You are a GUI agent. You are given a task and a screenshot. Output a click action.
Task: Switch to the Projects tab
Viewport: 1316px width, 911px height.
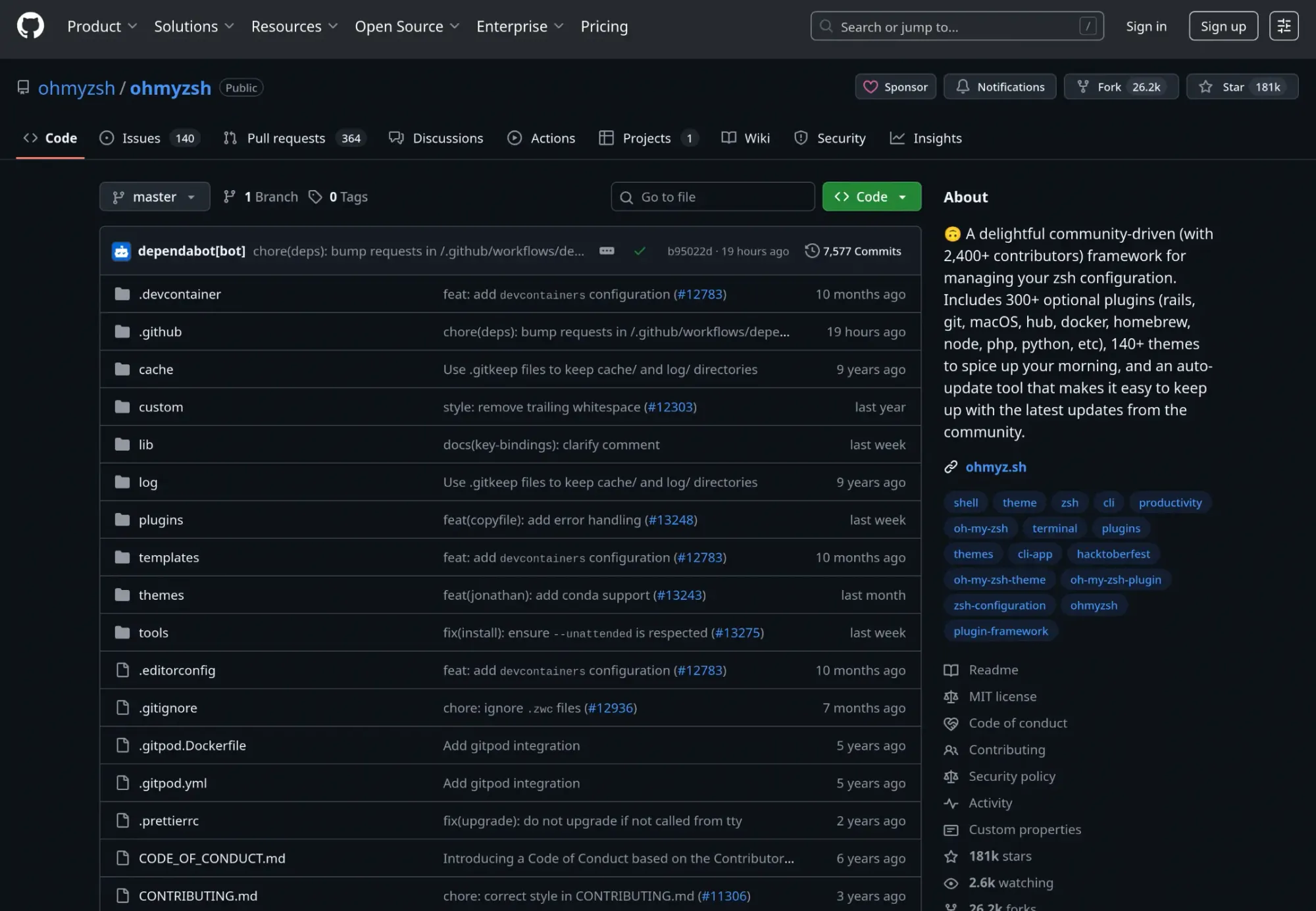(647, 138)
